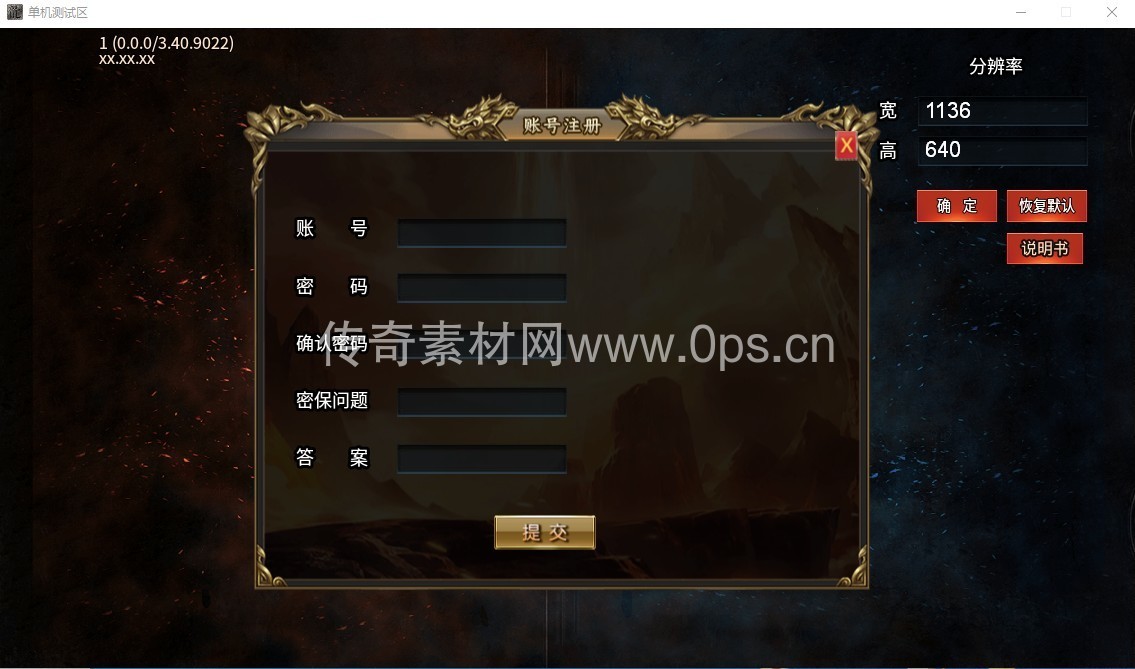Submit the form with the 提交 button
Screen dimensions: 1135x669
[x=545, y=532]
